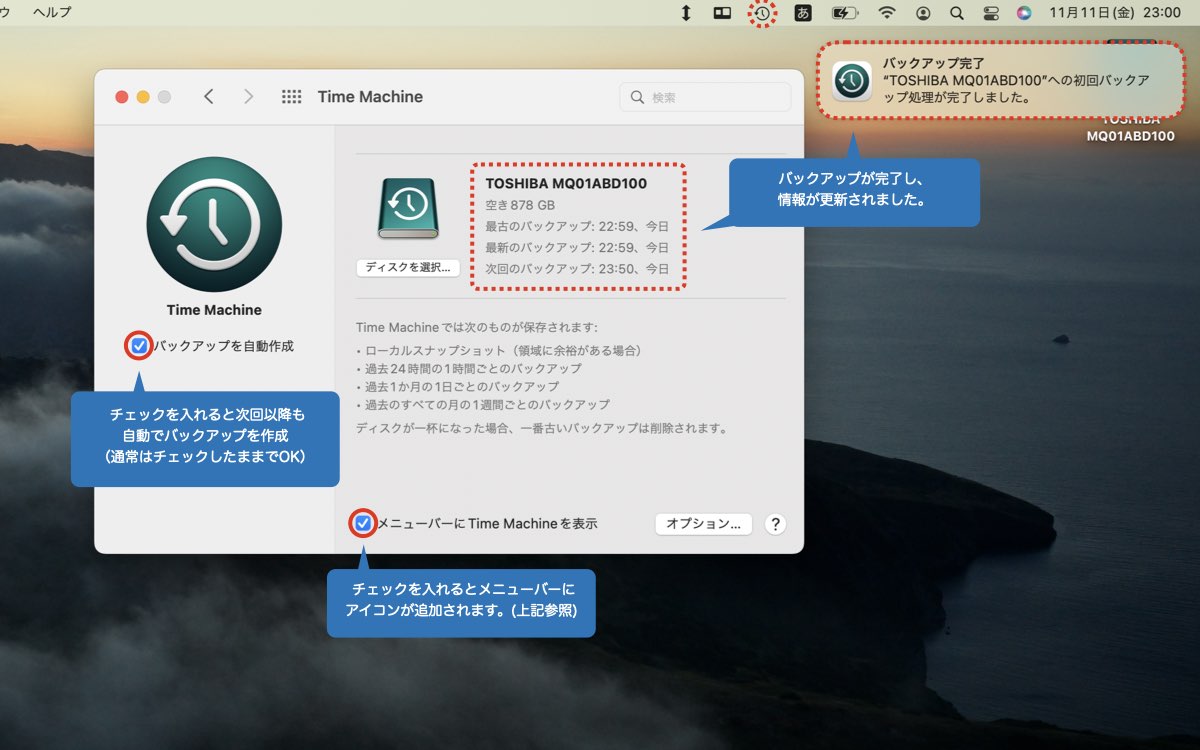Click ディスクを選択... button
Viewport: 1200px width, 750px height.
[x=408, y=268]
